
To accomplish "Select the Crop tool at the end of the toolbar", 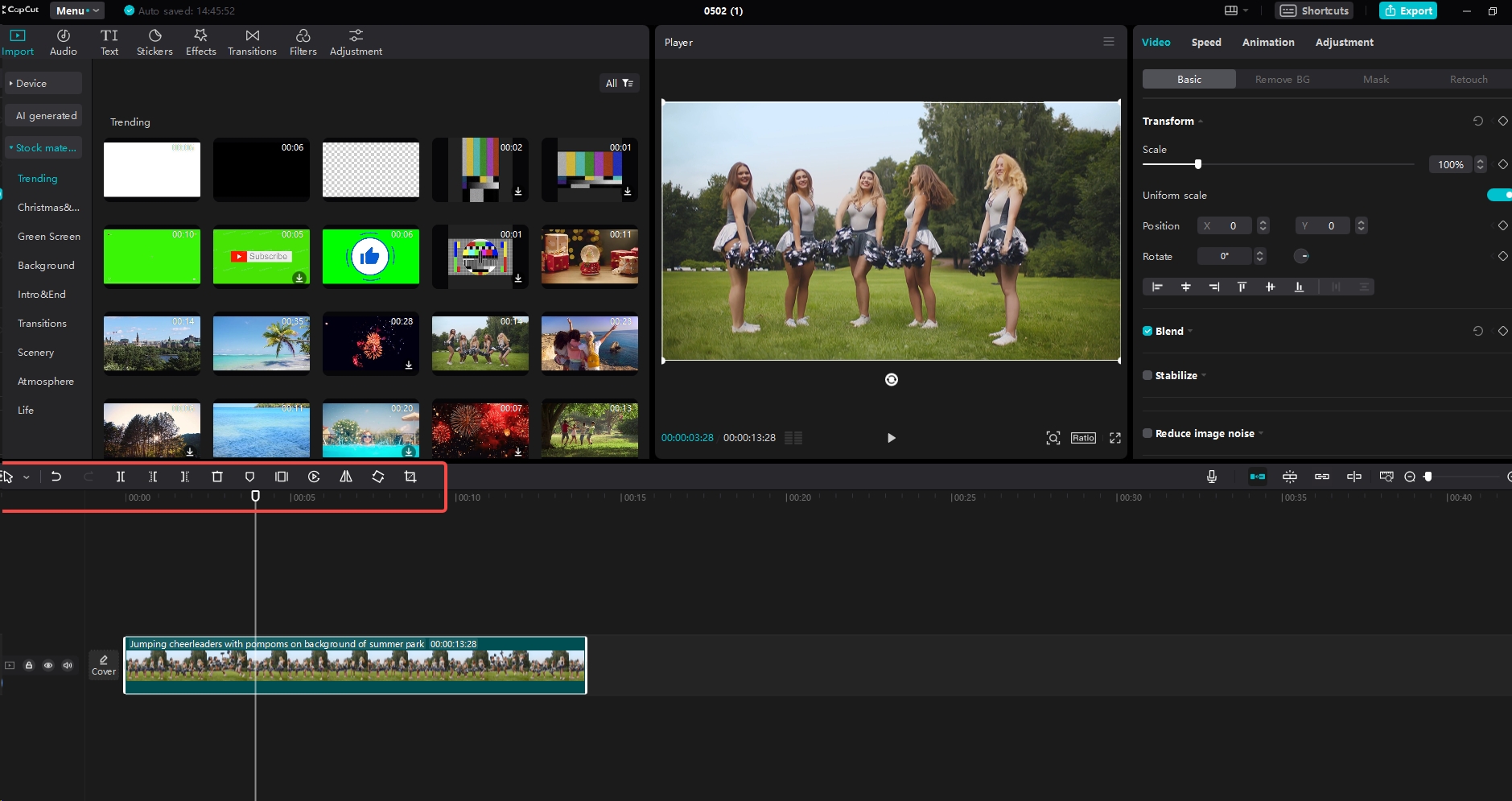I will point(410,477).
